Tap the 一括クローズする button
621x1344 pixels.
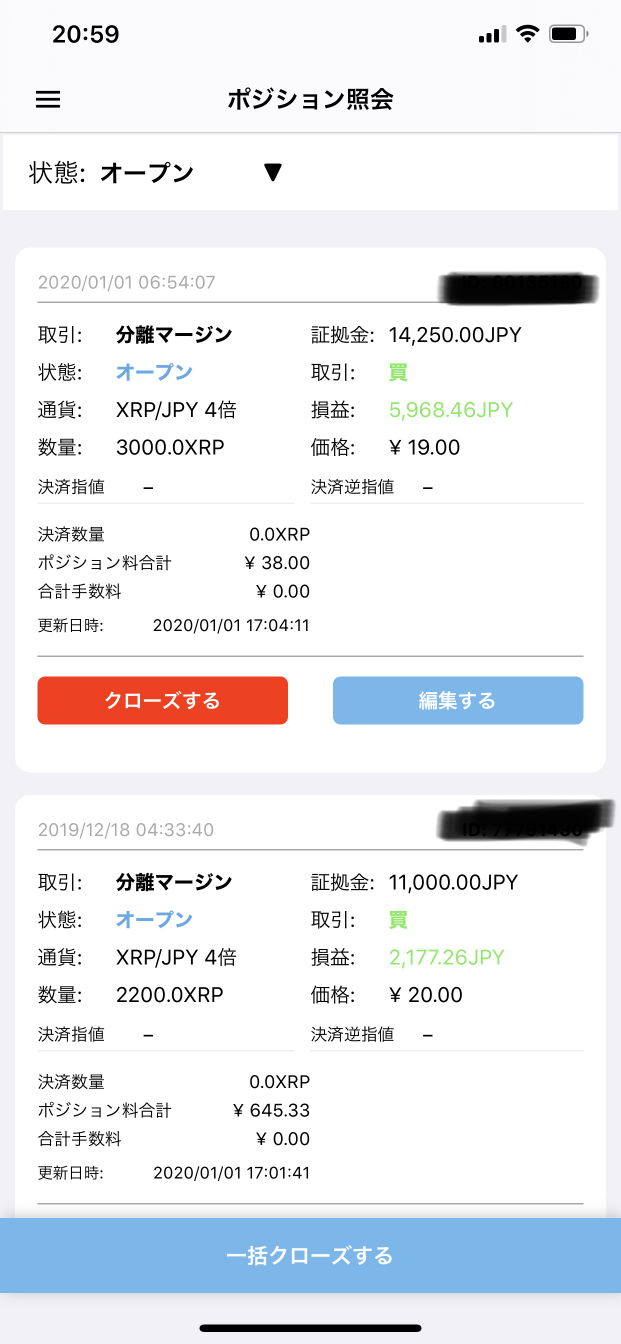[x=310, y=1255]
